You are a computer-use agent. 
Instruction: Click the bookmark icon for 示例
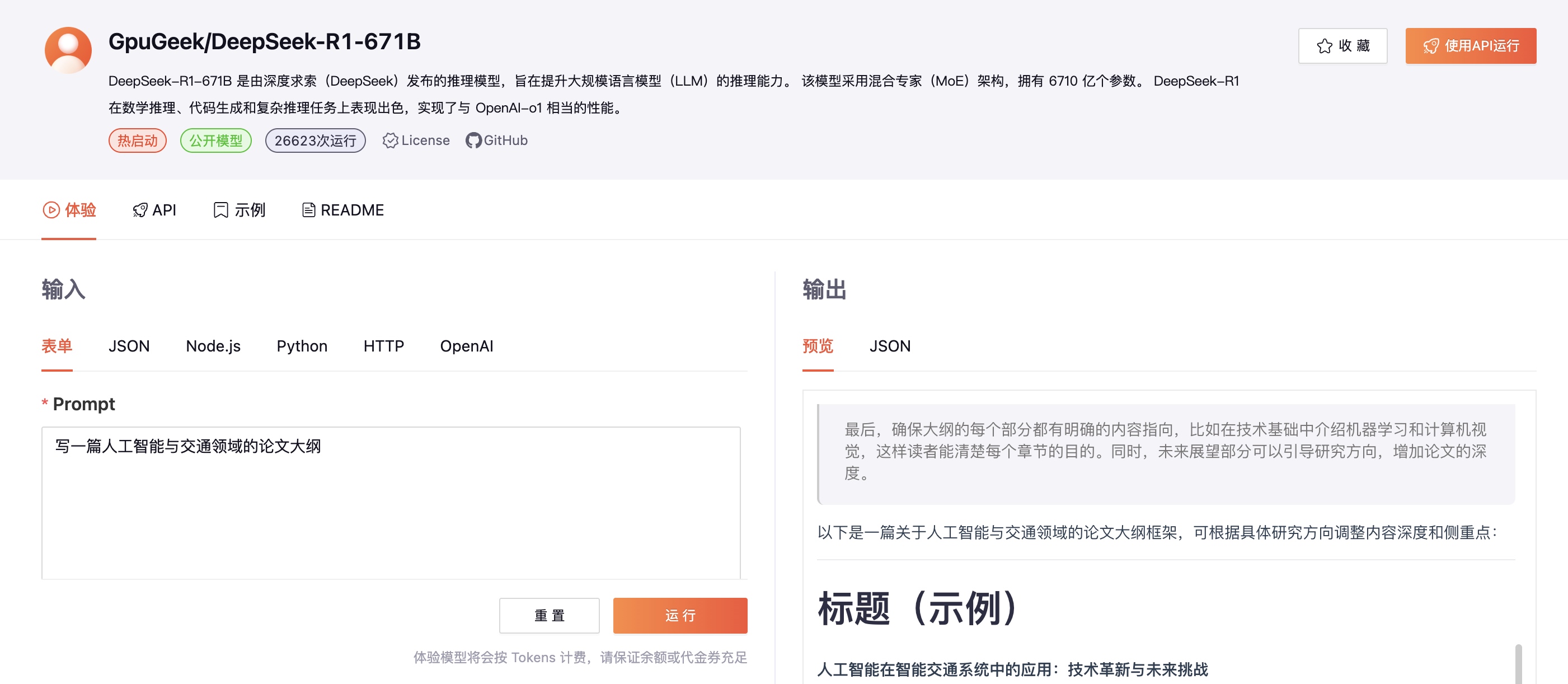pos(220,210)
